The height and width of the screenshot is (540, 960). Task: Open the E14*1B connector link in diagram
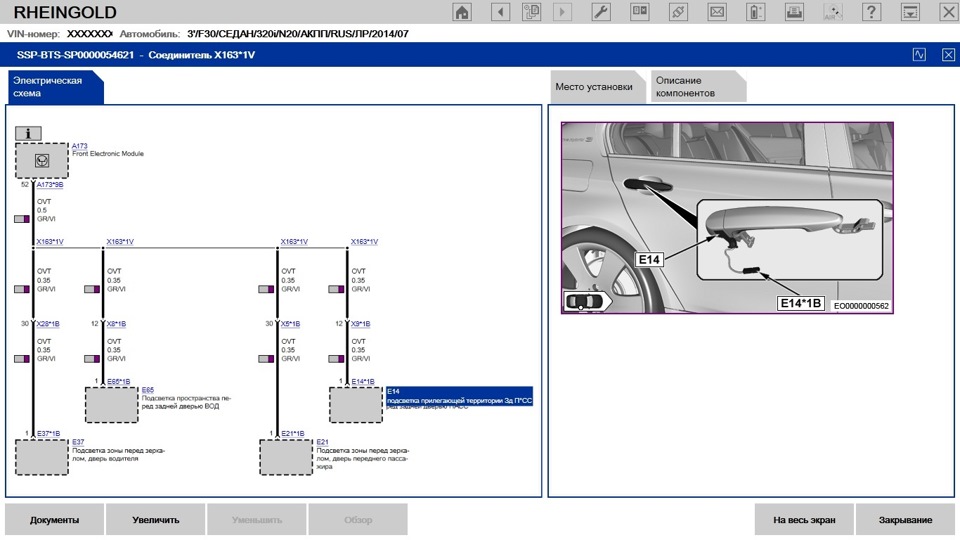pyautogui.click(x=363, y=381)
